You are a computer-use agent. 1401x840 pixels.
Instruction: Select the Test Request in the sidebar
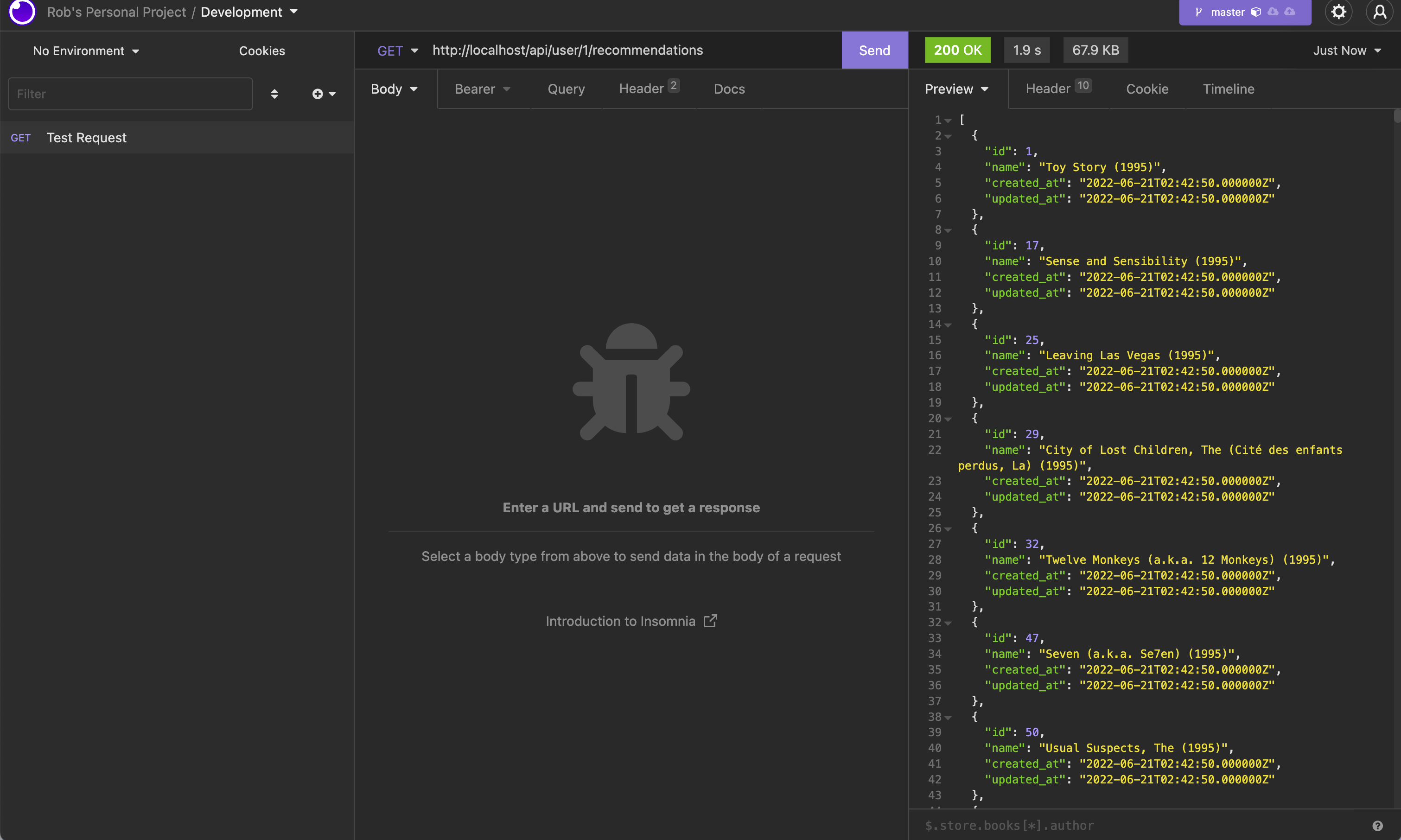tap(86, 138)
